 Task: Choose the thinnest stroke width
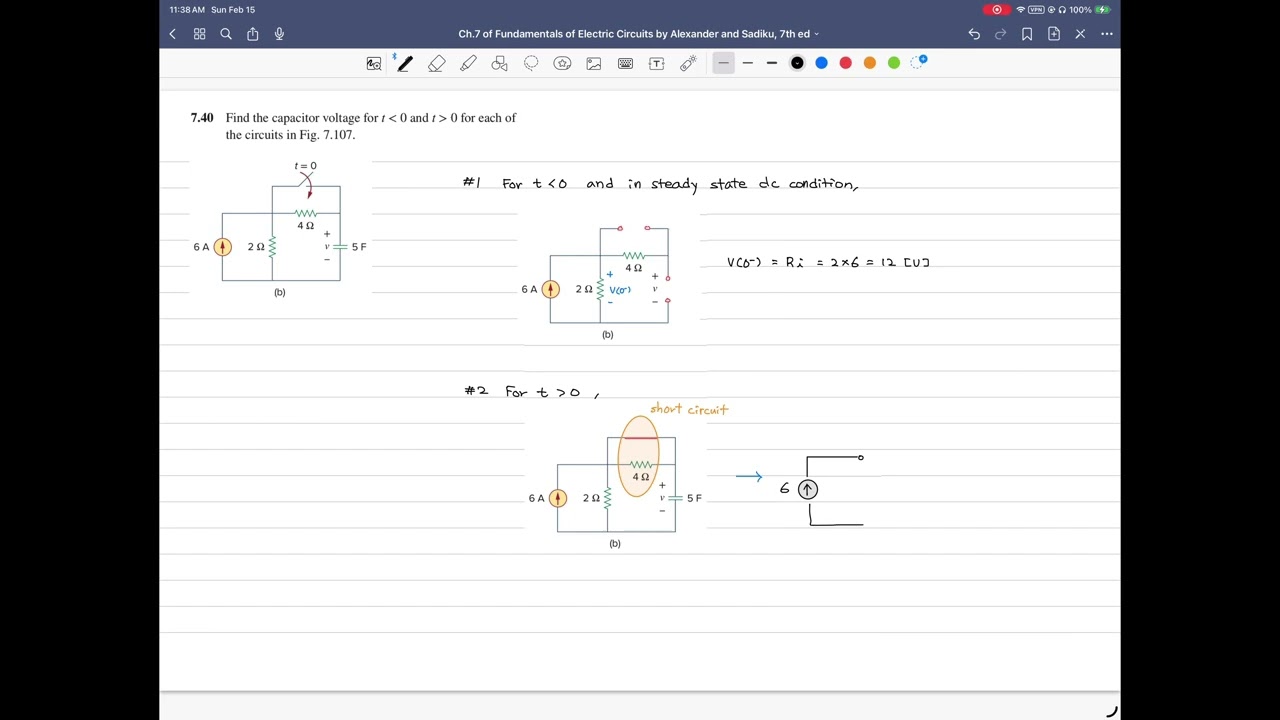tap(723, 63)
